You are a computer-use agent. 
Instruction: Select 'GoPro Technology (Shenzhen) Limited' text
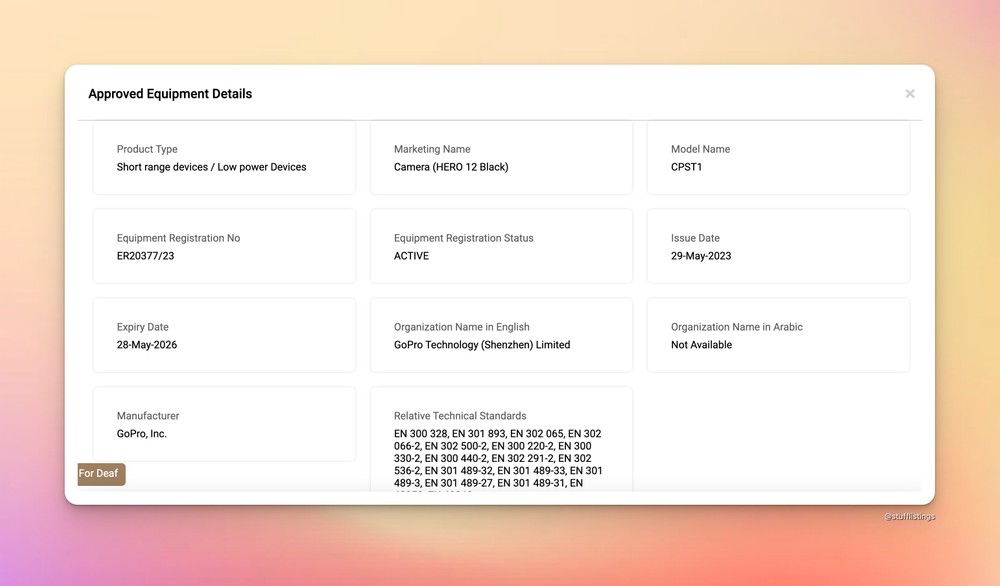point(482,345)
